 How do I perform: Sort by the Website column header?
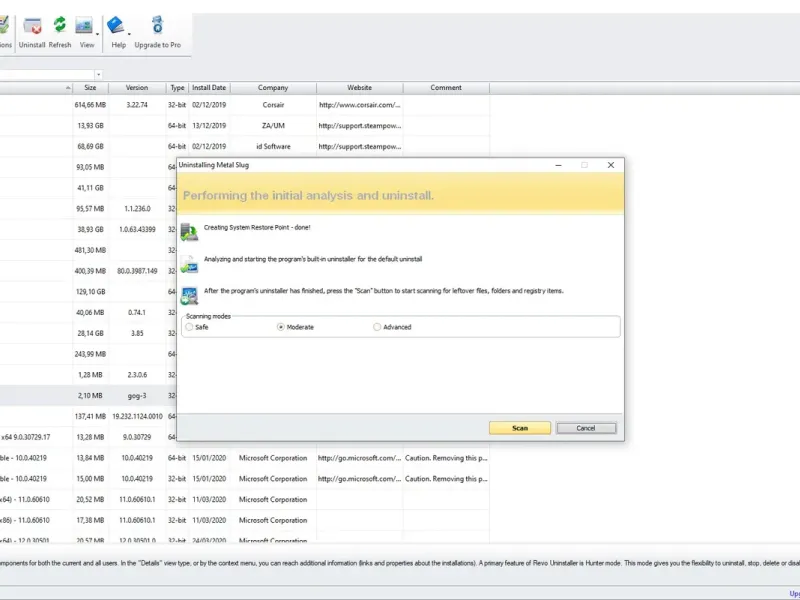360,88
